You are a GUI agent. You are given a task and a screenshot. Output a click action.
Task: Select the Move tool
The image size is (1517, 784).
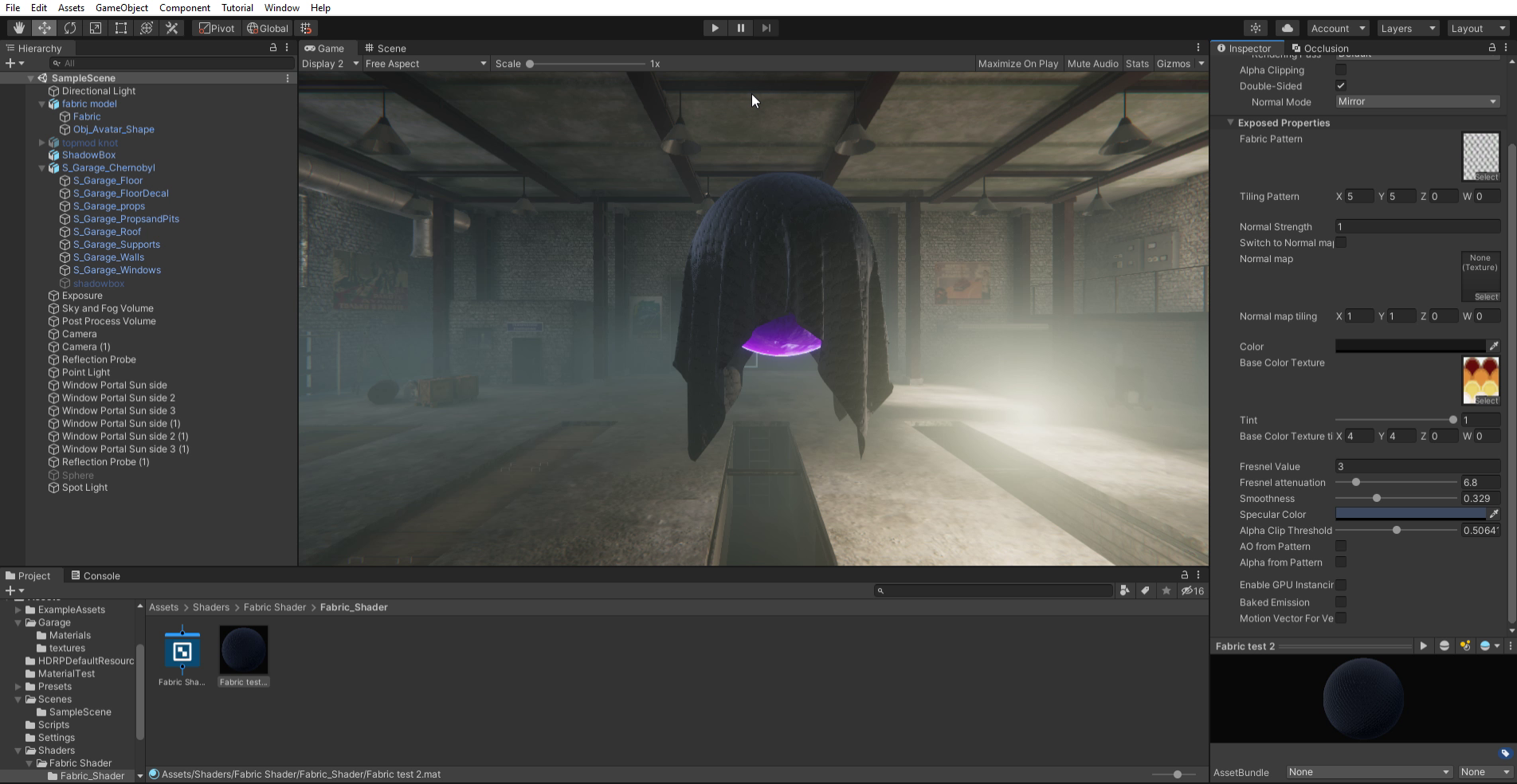44,28
